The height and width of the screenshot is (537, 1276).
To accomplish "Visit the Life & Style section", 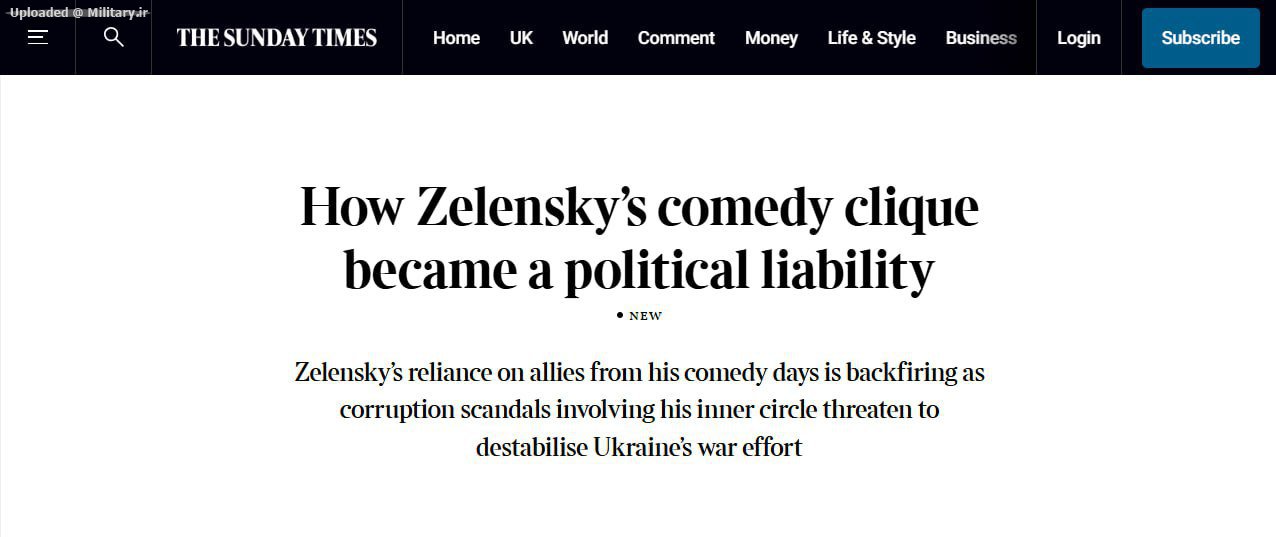I will (x=871, y=38).
